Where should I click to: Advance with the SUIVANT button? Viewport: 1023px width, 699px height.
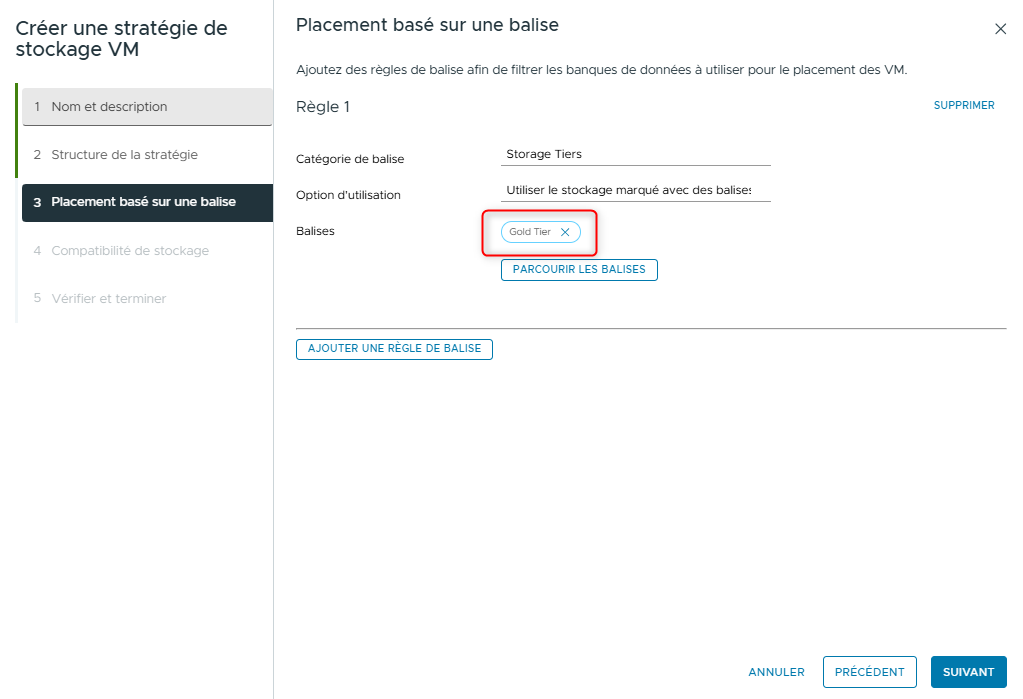click(x=967, y=671)
